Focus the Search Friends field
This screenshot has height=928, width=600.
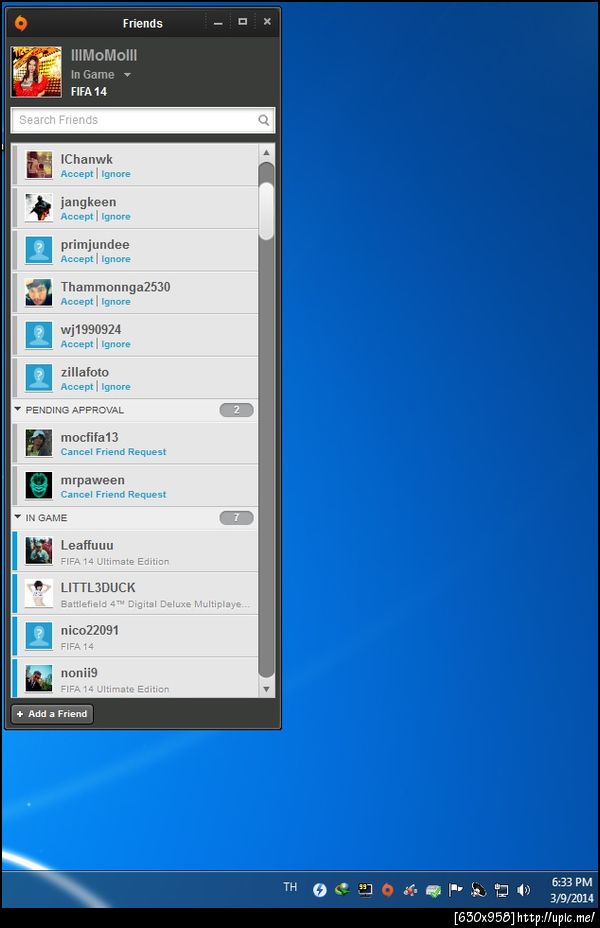(143, 120)
